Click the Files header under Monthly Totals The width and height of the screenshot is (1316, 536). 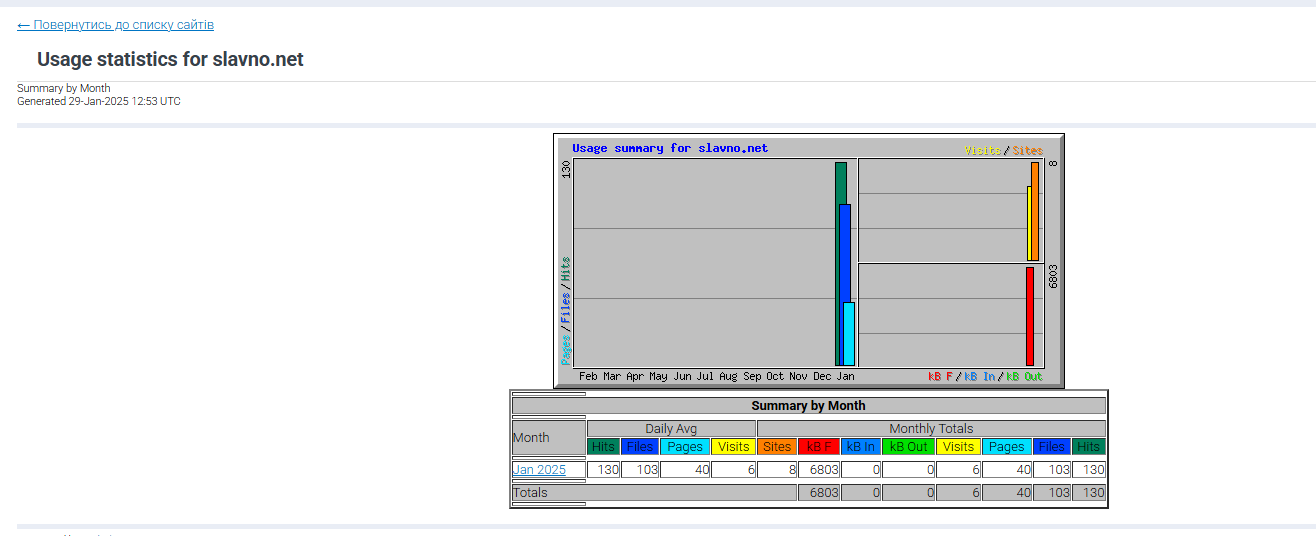point(1051,447)
